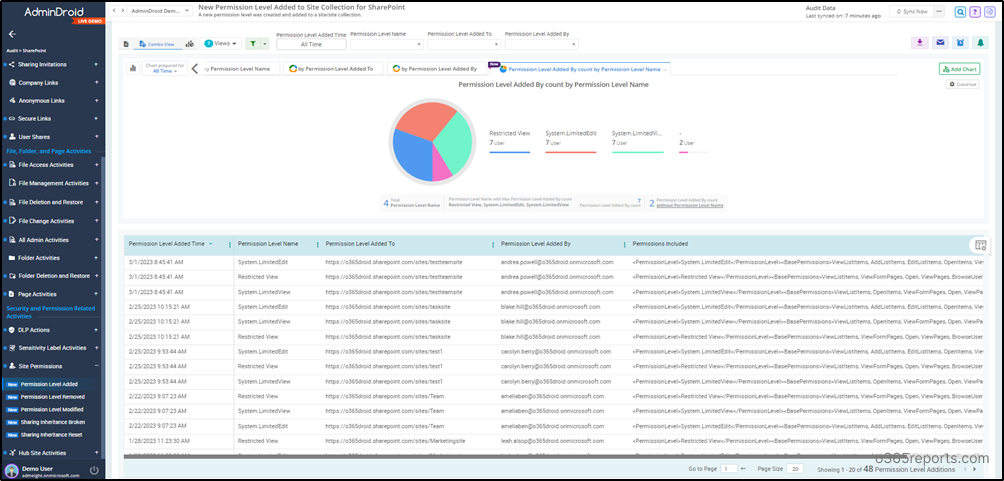This screenshot has height=481, width=1004.
Task: Click the green filter funnel icon
Action: [252, 44]
